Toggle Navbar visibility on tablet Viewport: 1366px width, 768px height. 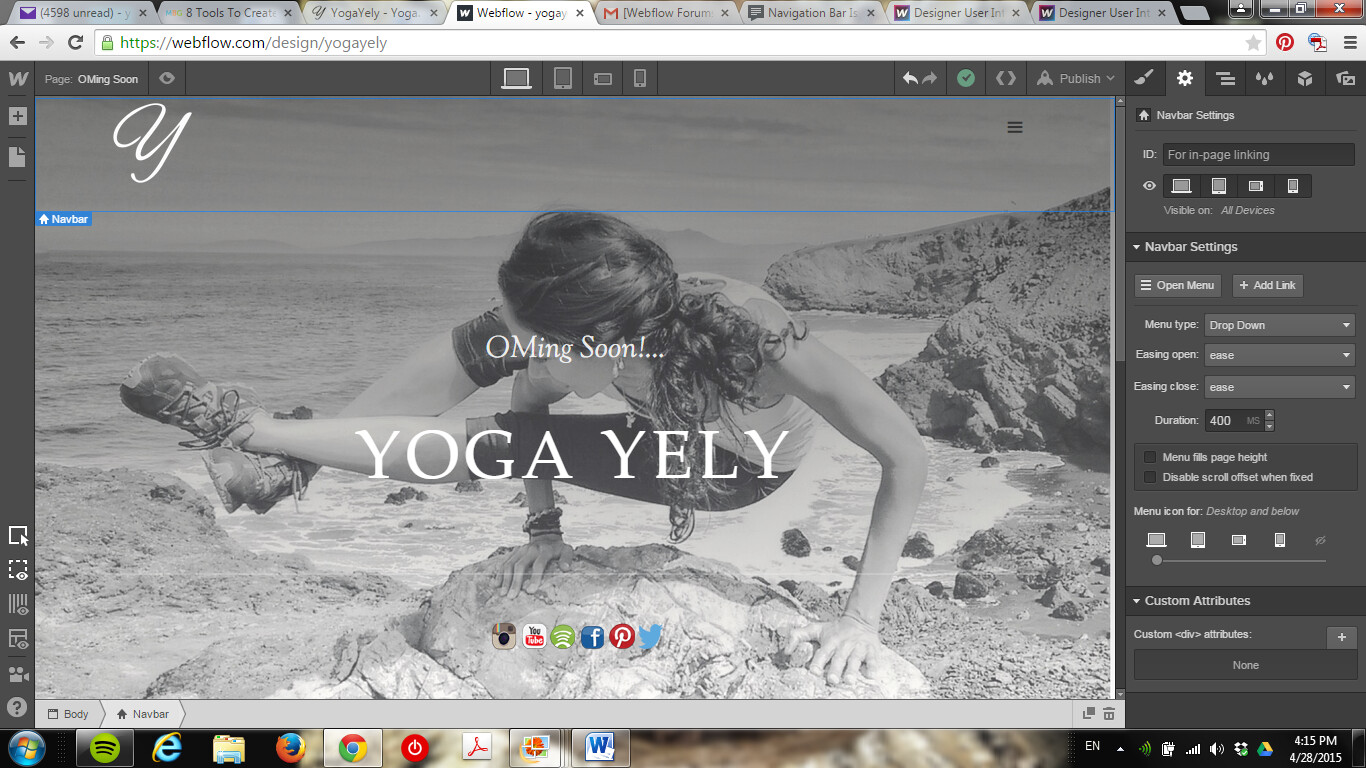click(1218, 186)
